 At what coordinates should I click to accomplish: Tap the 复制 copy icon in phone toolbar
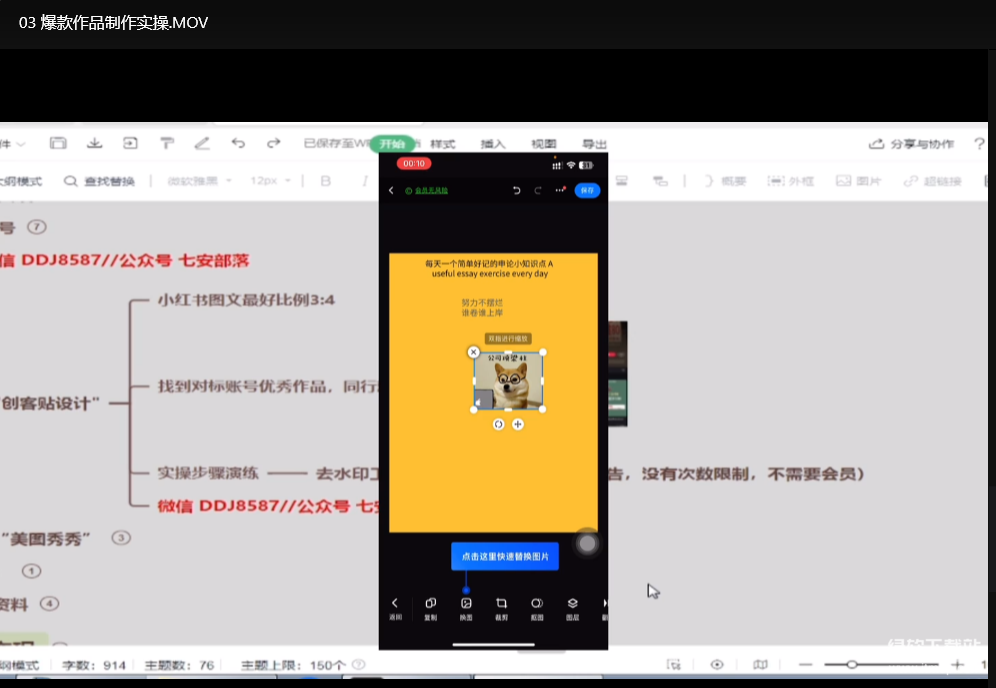pos(430,606)
